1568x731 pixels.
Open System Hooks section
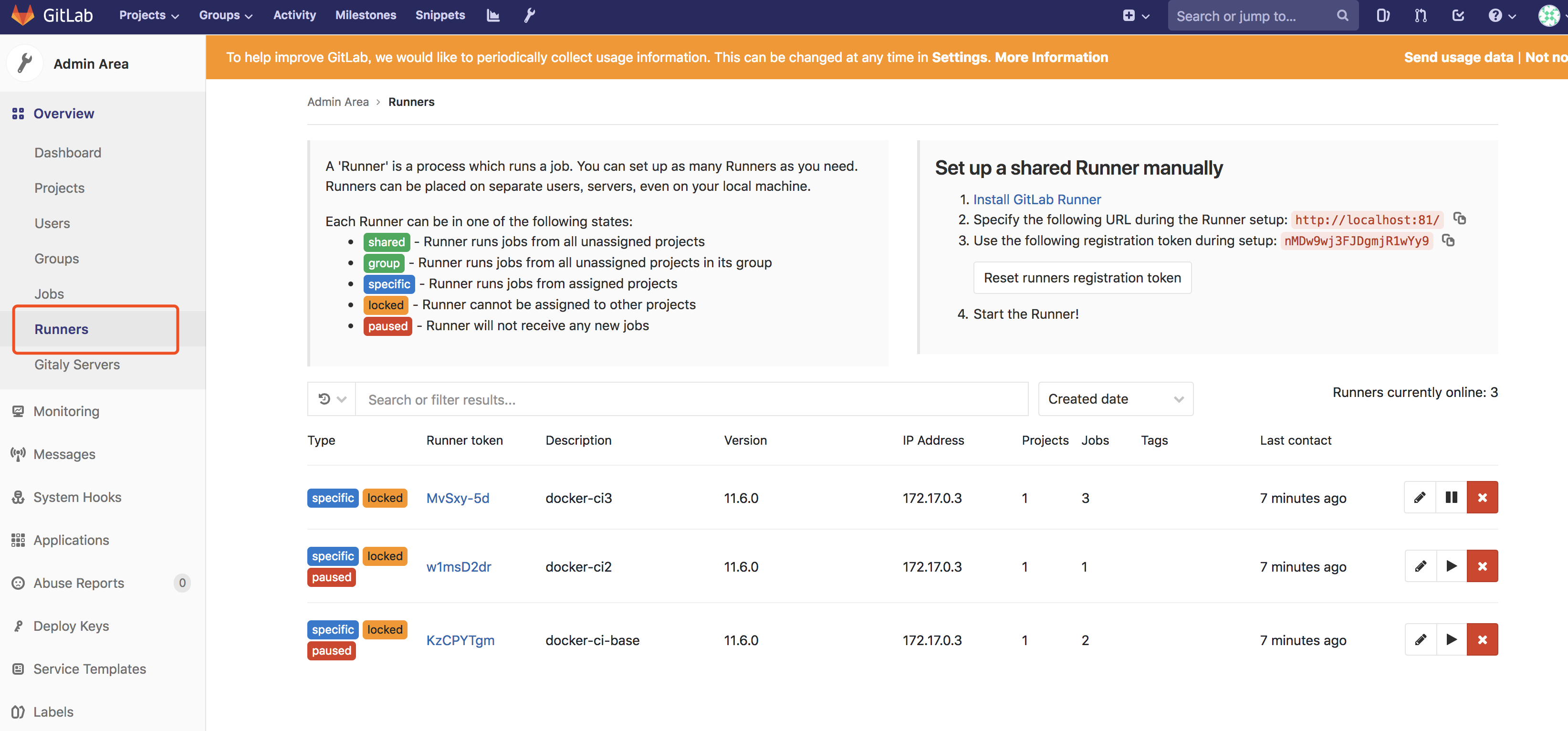pos(77,497)
